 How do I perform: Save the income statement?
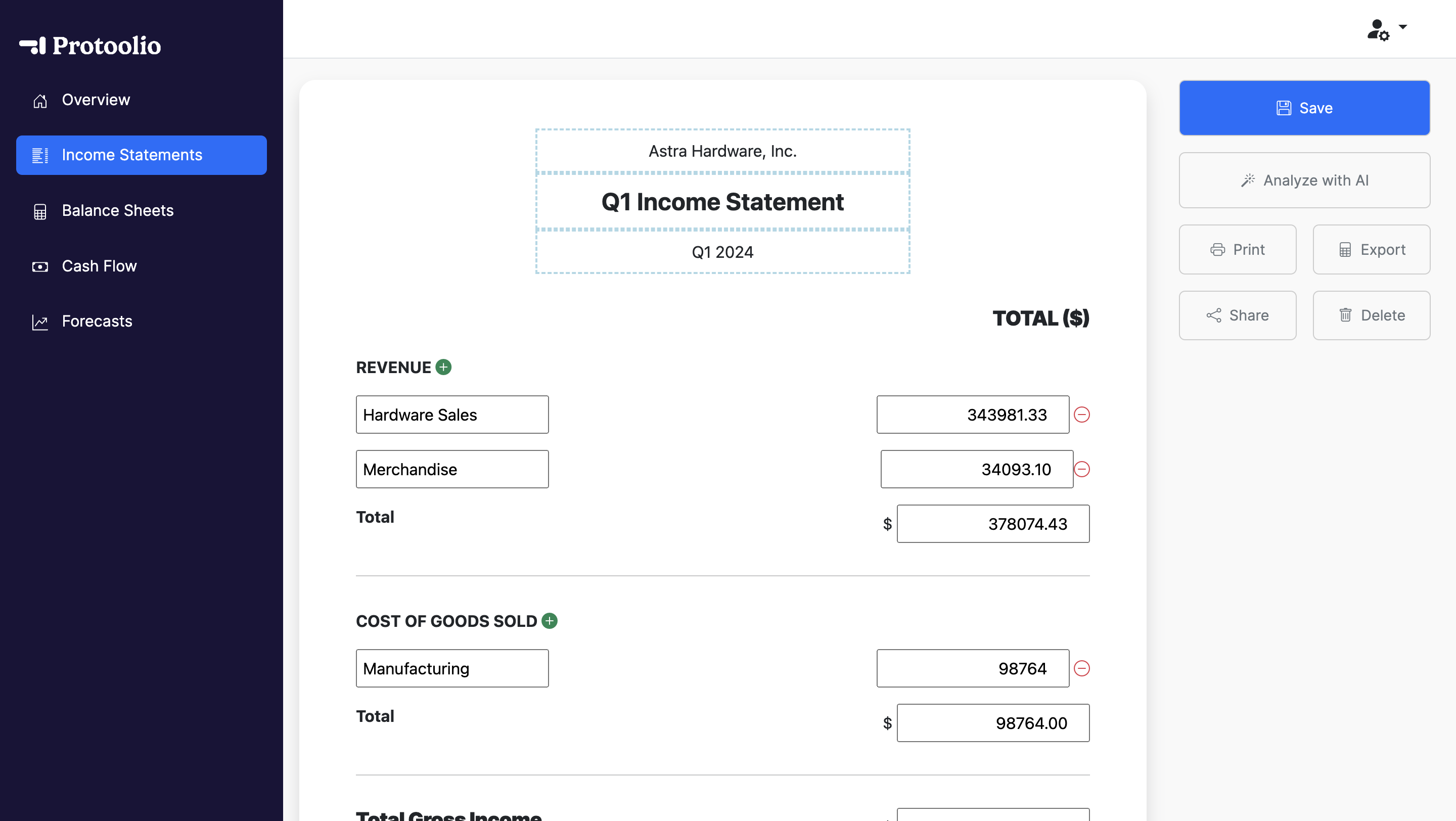click(1304, 108)
